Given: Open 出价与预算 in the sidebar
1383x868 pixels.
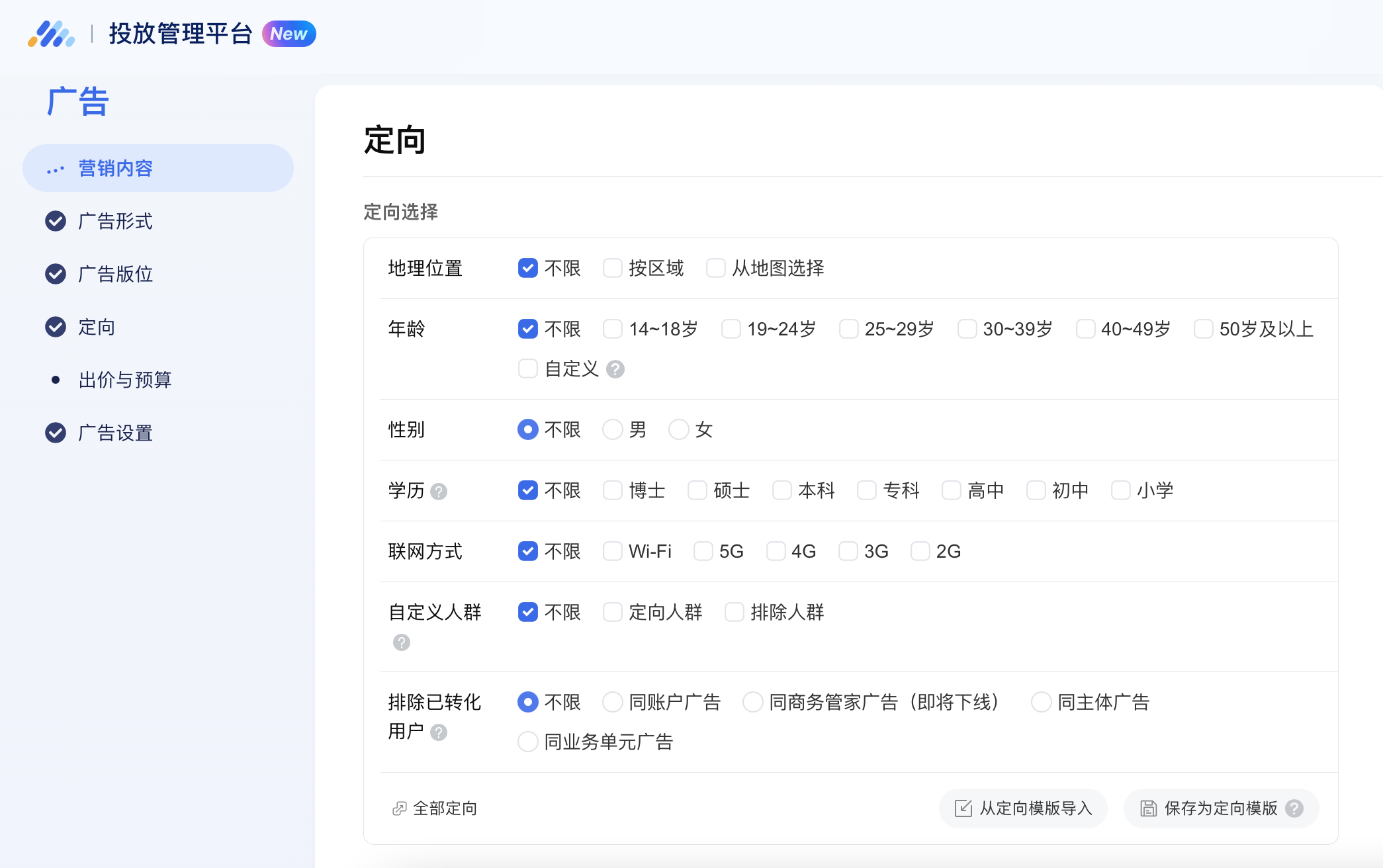Looking at the screenshot, I should pos(124,380).
